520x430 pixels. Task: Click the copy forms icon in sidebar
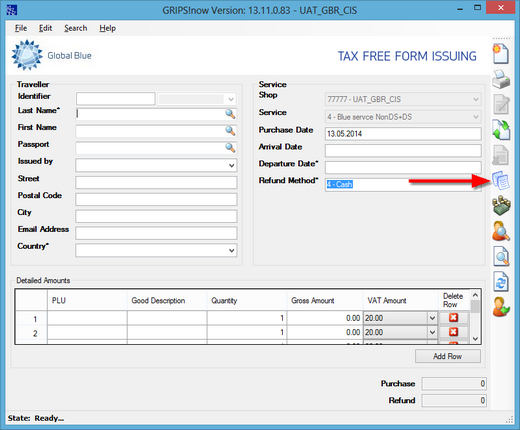(x=501, y=180)
